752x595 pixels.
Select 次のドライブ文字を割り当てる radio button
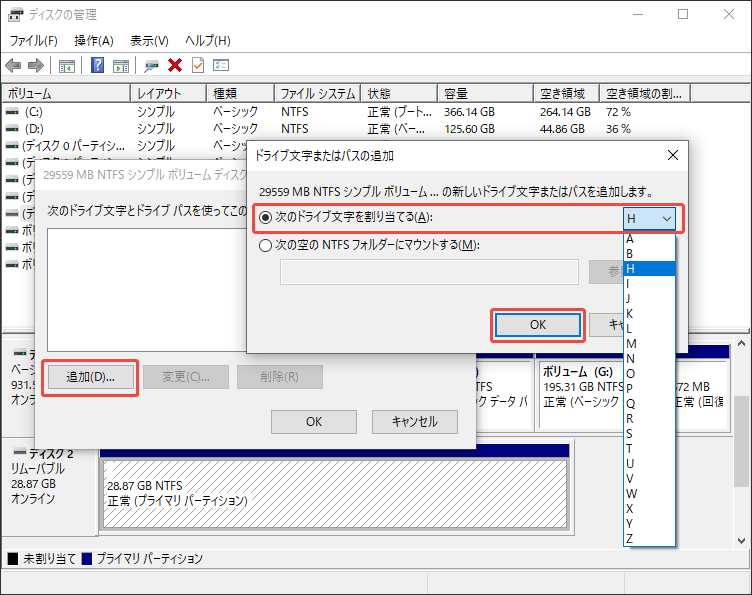(x=265, y=218)
